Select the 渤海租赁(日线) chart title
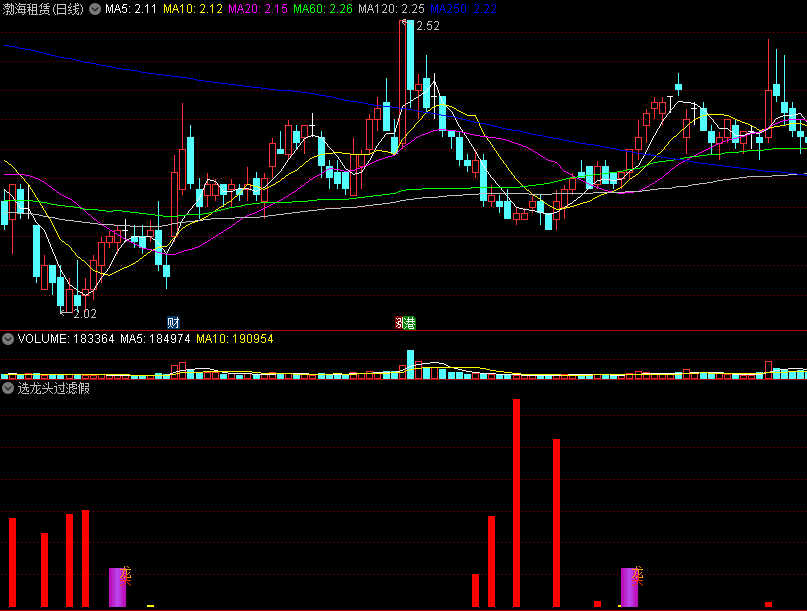 (x=43, y=9)
